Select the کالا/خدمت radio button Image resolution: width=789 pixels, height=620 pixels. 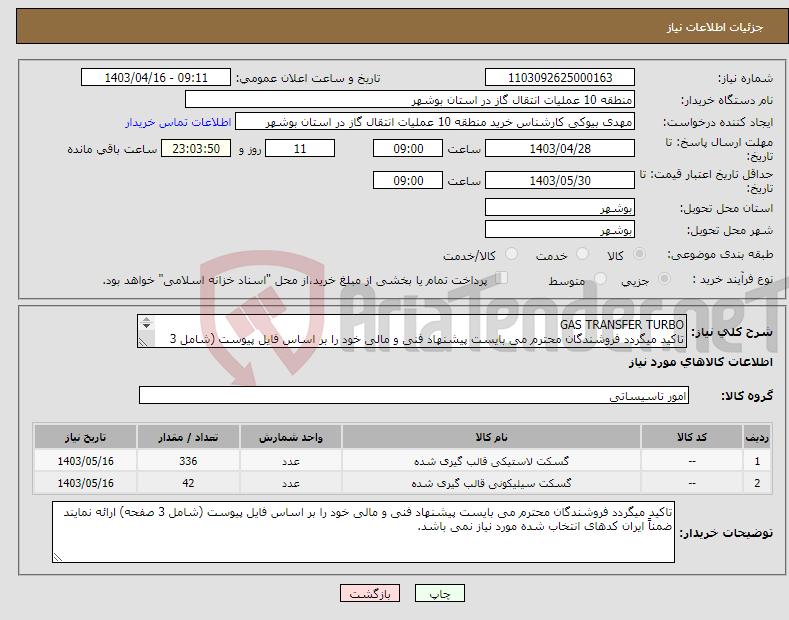coord(511,254)
